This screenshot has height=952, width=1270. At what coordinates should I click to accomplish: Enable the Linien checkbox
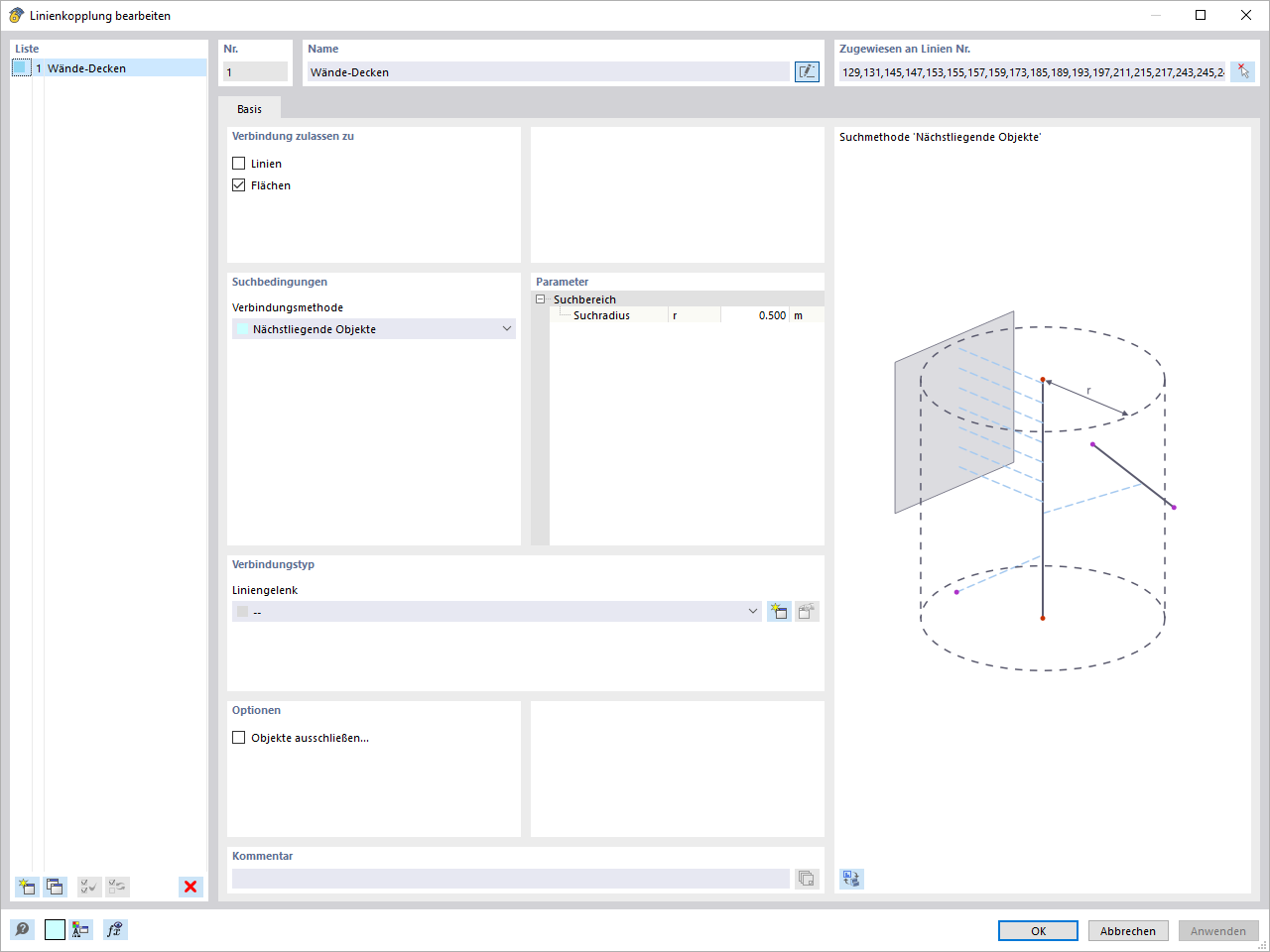point(238,164)
